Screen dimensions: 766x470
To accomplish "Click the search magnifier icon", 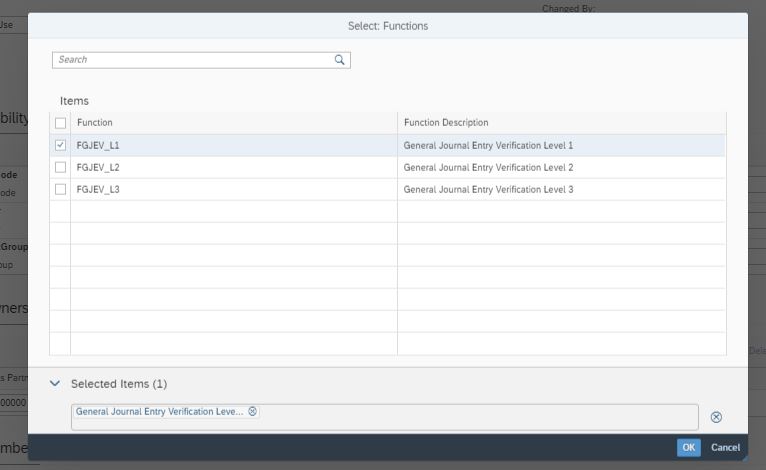I will 340,60.
